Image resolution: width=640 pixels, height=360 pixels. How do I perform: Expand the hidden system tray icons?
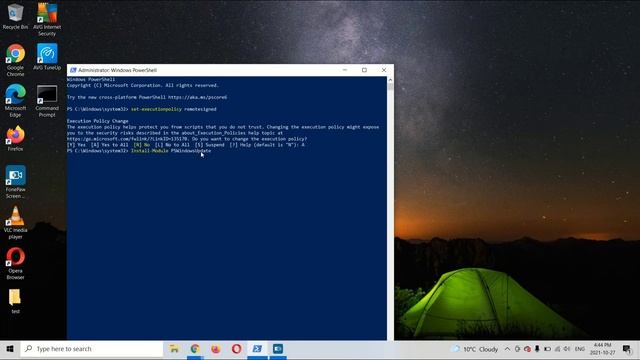(x=507, y=349)
